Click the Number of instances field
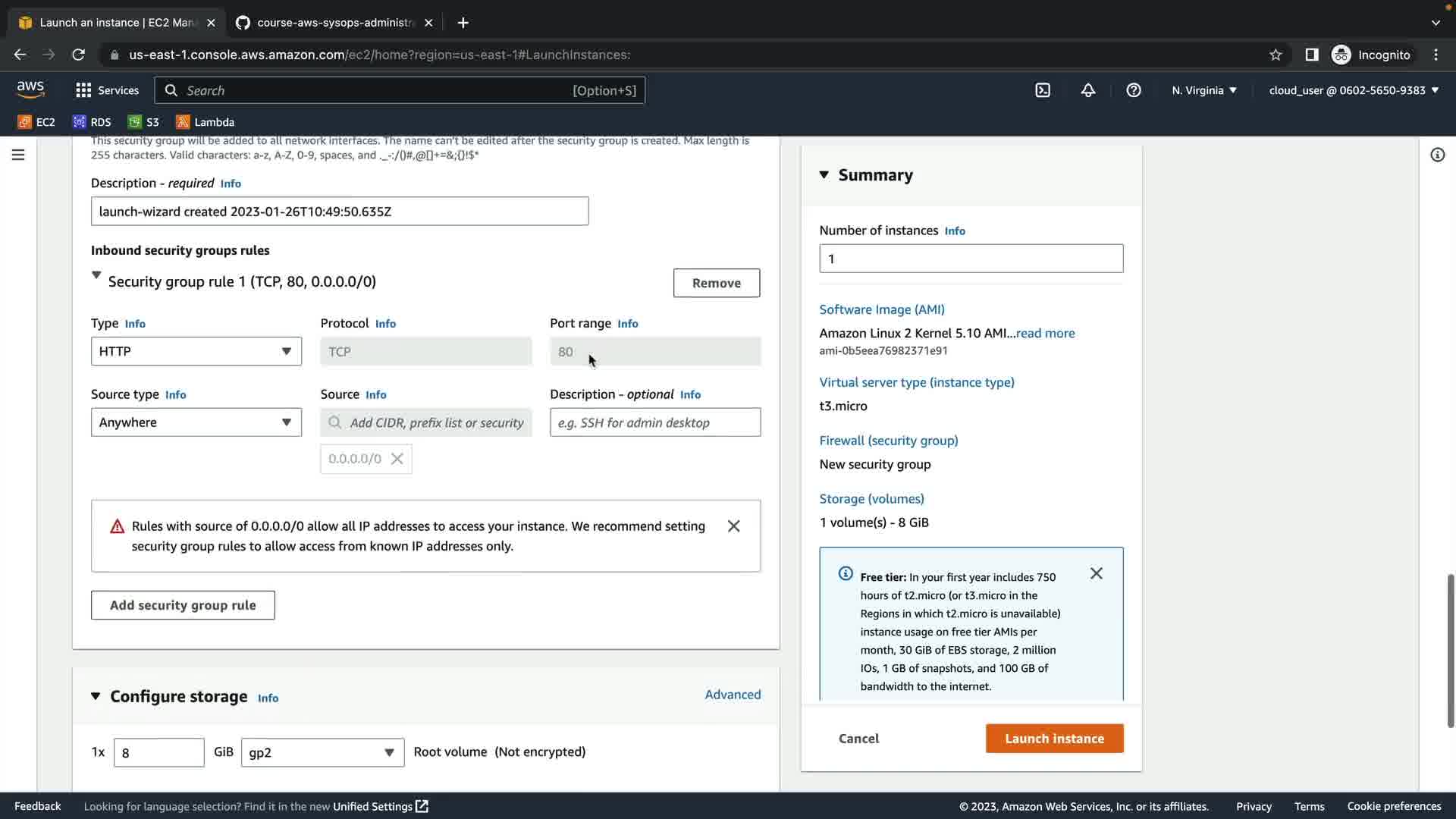Viewport: 1456px width, 819px height. [971, 259]
